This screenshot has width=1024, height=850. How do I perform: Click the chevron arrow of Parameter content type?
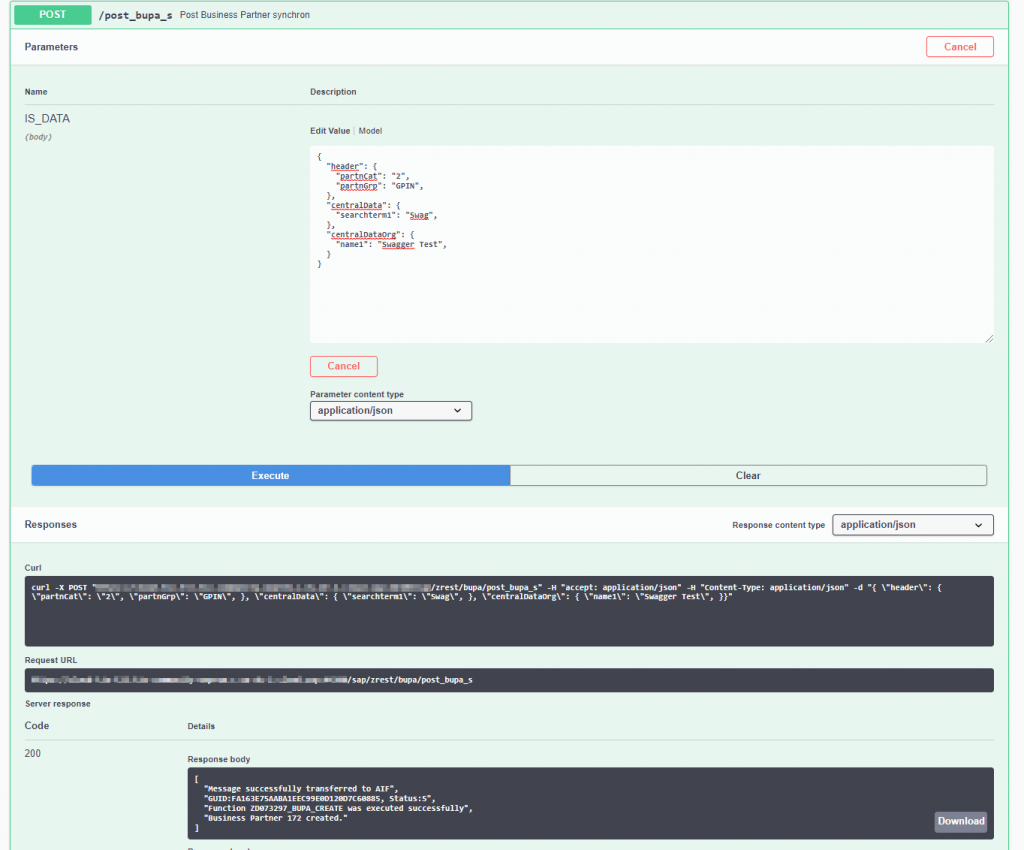pyautogui.click(x=457, y=411)
